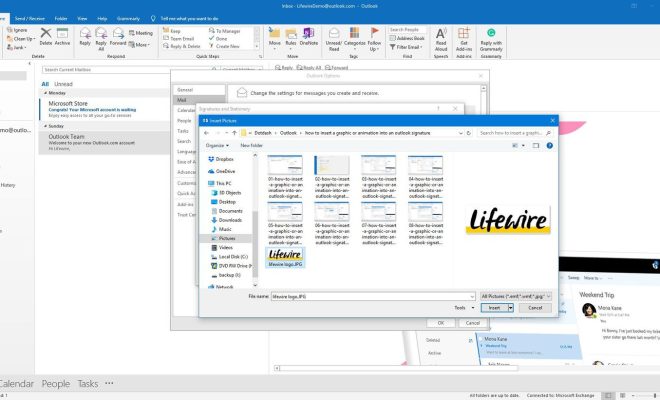Open the Microsoft Store email in the message list
The height and width of the screenshot is (400, 660).
tap(104, 109)
